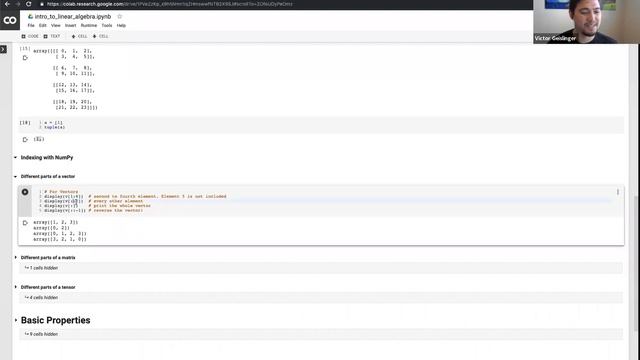Screen dimensions: 640x360
Task: Add a new CODE cell from toolbar
Action: [x=30, y=36]
